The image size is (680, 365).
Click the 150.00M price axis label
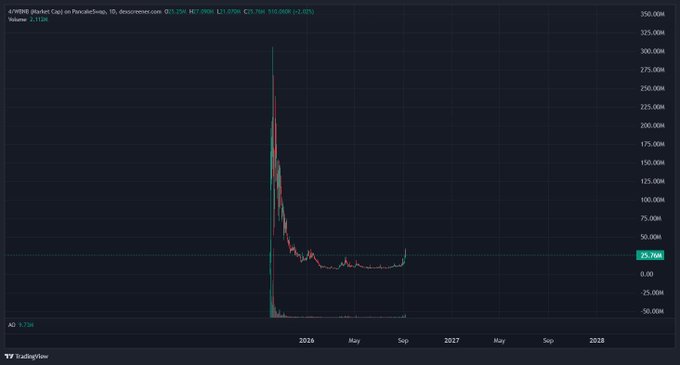point(652,163)
